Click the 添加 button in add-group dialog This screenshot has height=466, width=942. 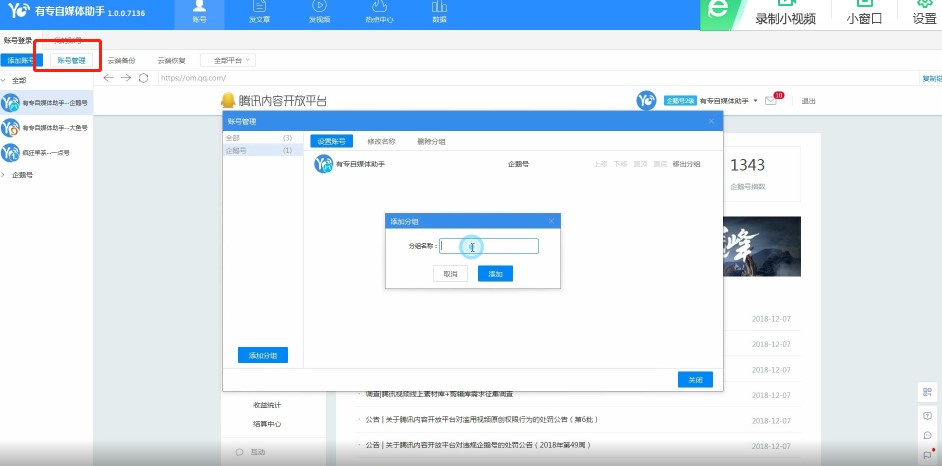[x=495, y=274]
